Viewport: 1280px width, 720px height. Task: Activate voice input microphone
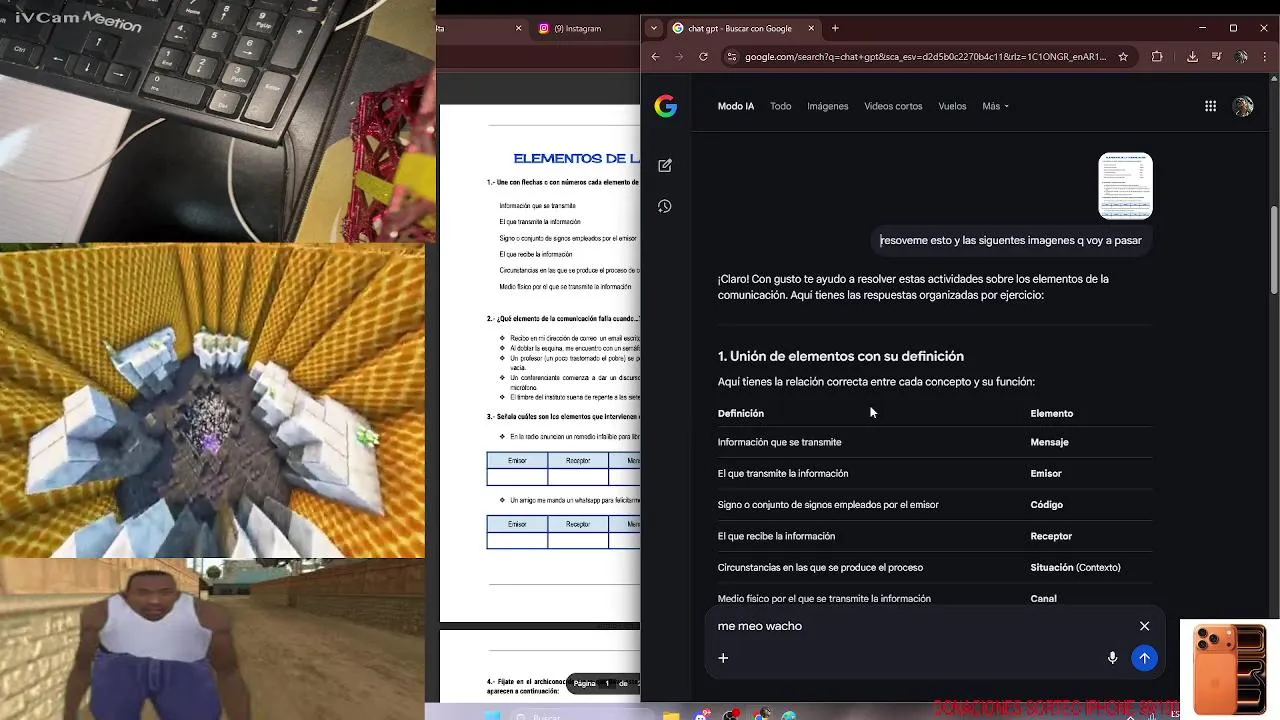point(1112,657)
